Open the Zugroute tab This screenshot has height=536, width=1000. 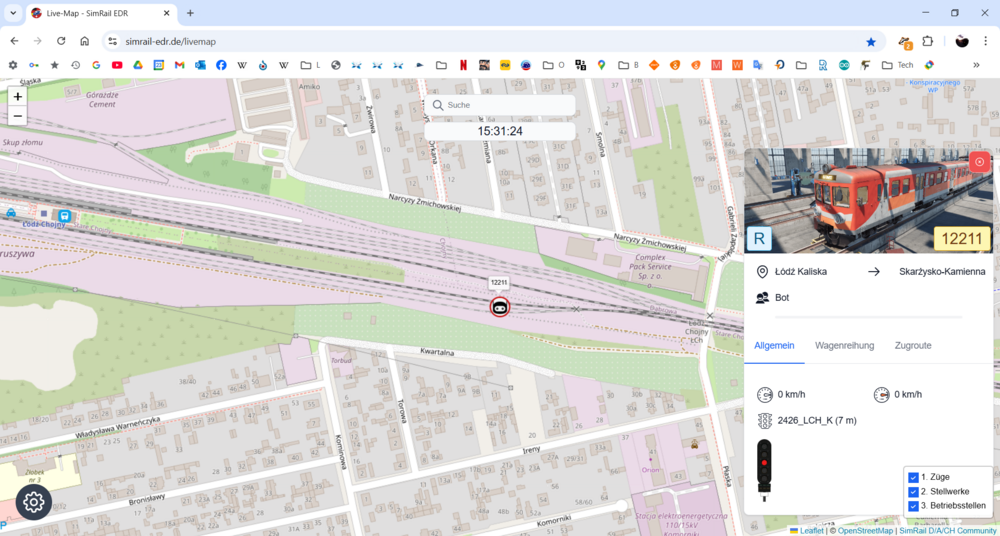[912, 345]
